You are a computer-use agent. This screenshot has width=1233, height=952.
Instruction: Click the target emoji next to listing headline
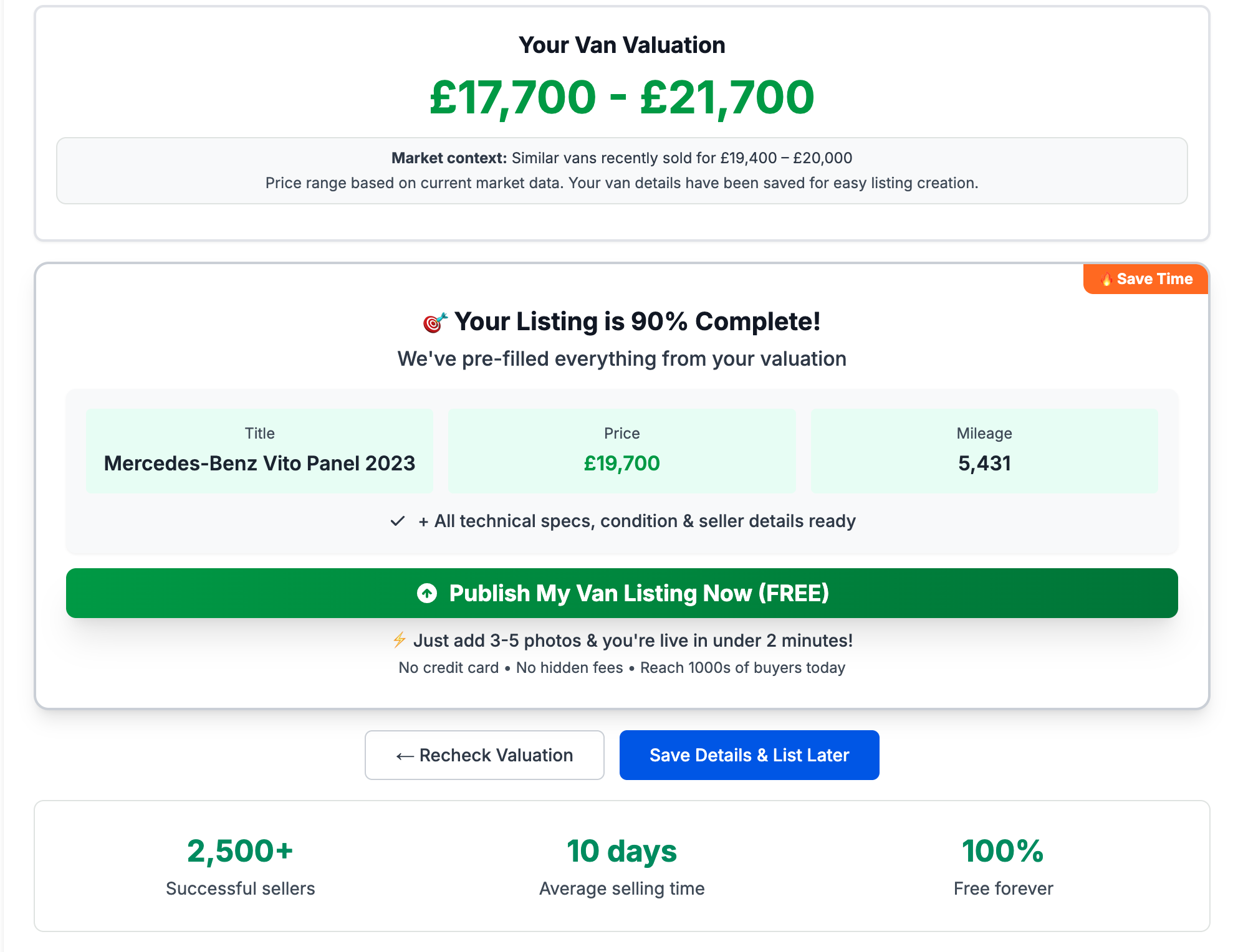coord(434,322)
